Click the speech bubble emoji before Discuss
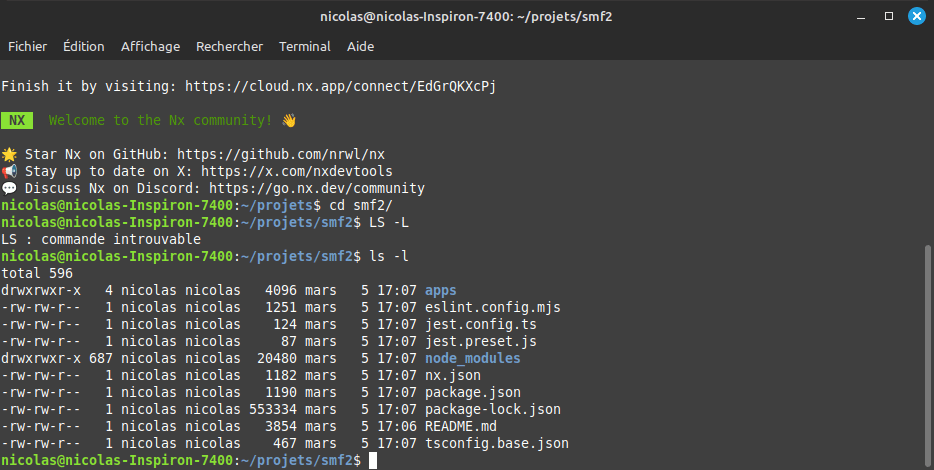This screenshot has height=470, width=934. (9, 188)
